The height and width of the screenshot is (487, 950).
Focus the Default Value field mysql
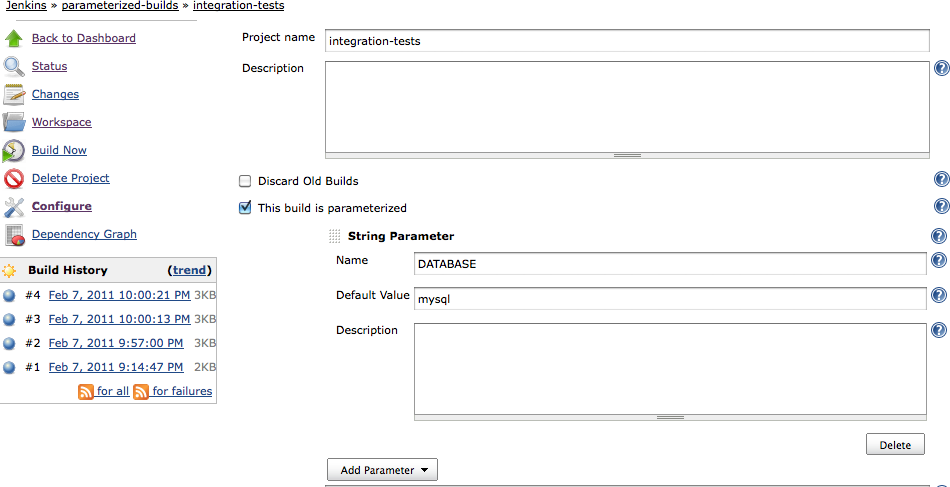[x=670, y=299]
